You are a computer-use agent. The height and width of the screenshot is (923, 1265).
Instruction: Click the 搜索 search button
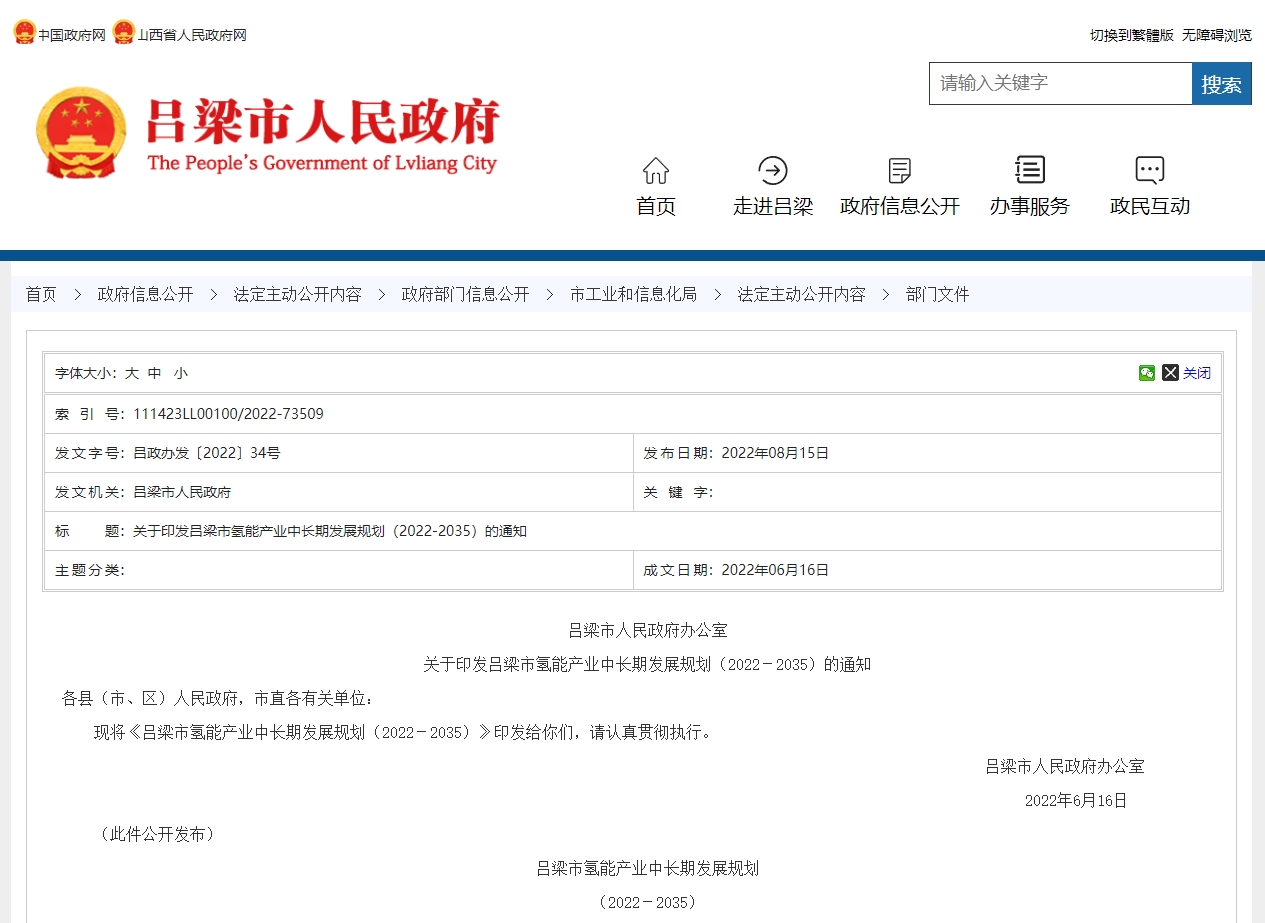coord(1222,84)
